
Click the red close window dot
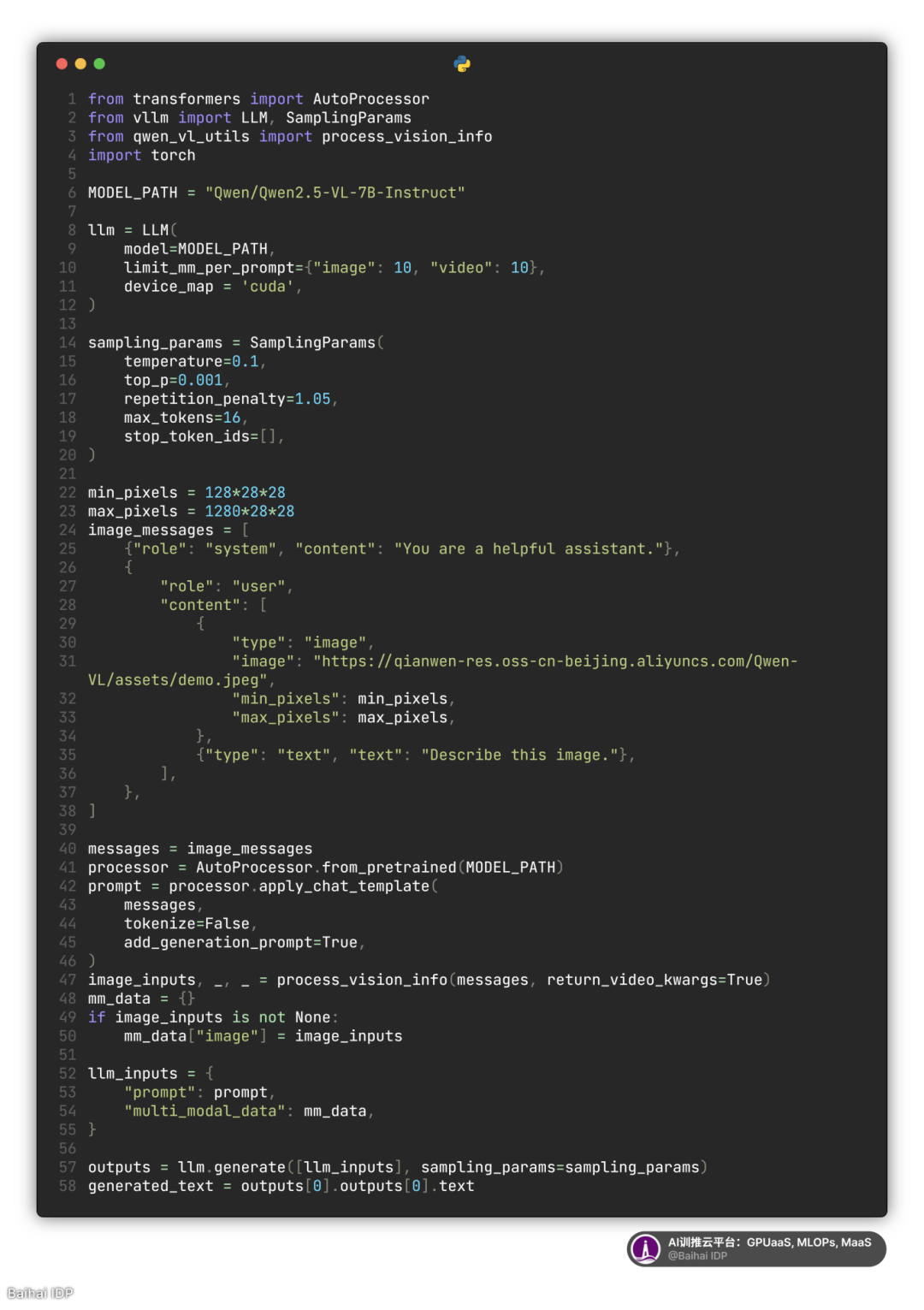(x=62, y=64)
